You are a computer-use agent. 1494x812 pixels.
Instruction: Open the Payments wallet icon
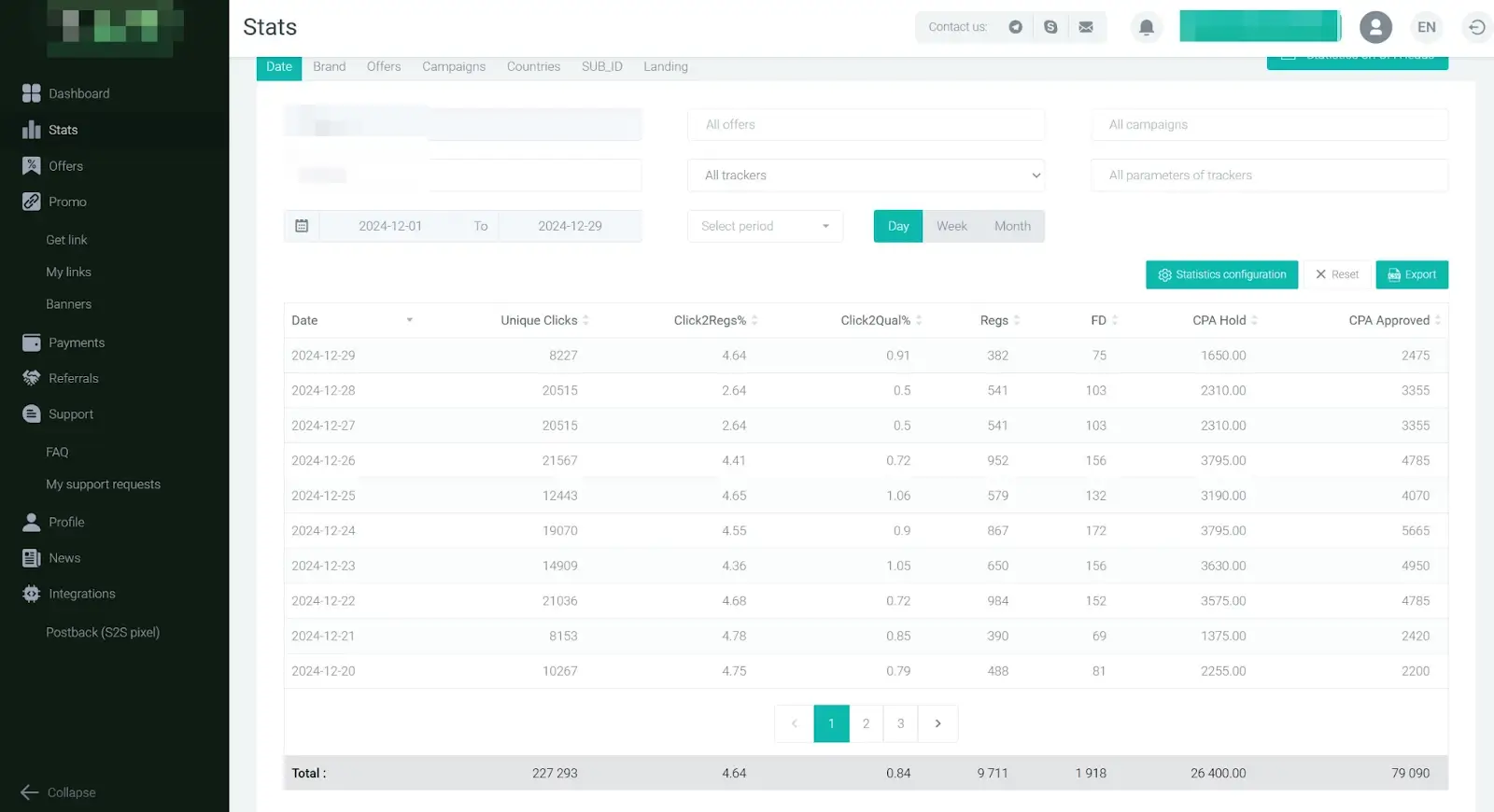pyautogui.click(x=32, y=343)
